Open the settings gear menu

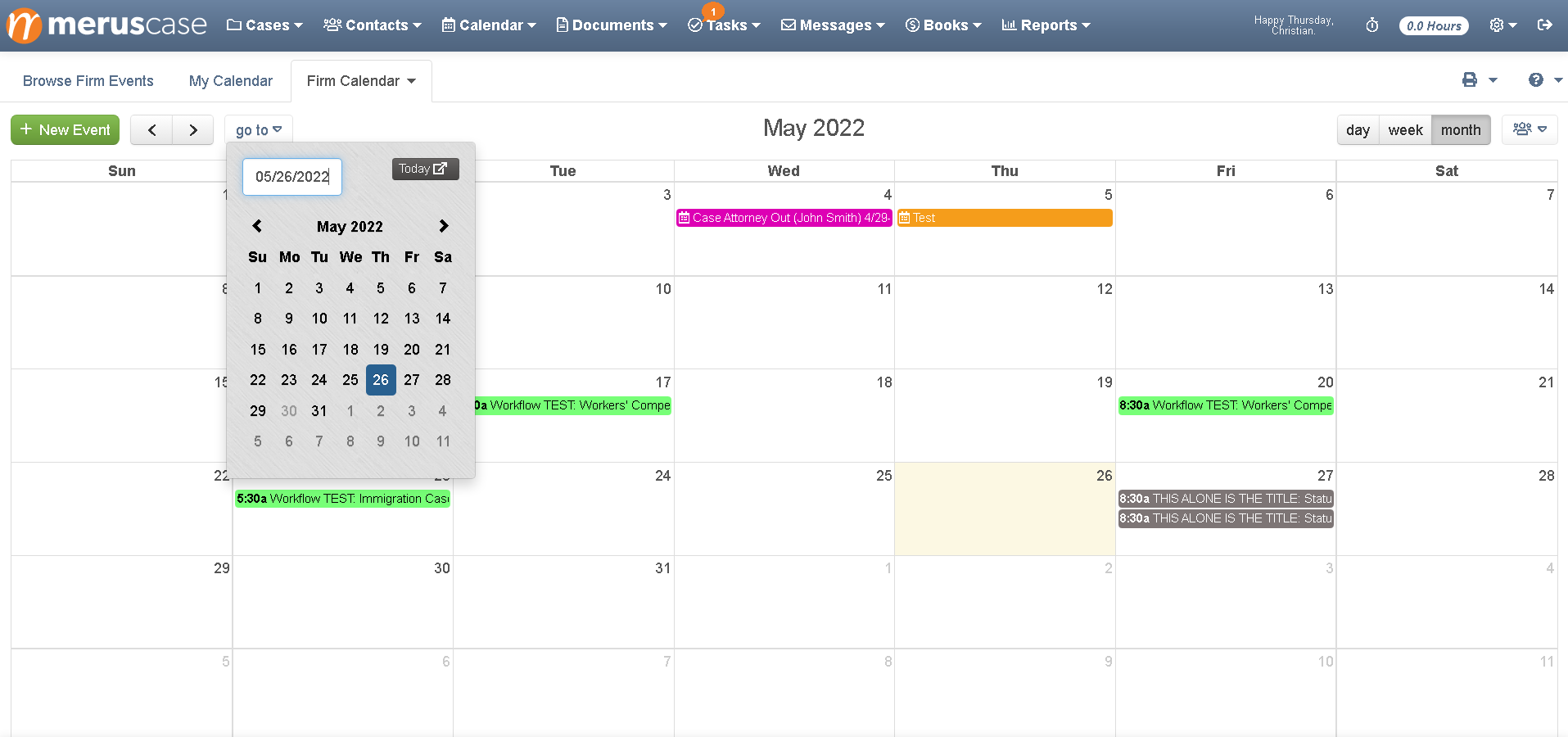click(1502, 25)
